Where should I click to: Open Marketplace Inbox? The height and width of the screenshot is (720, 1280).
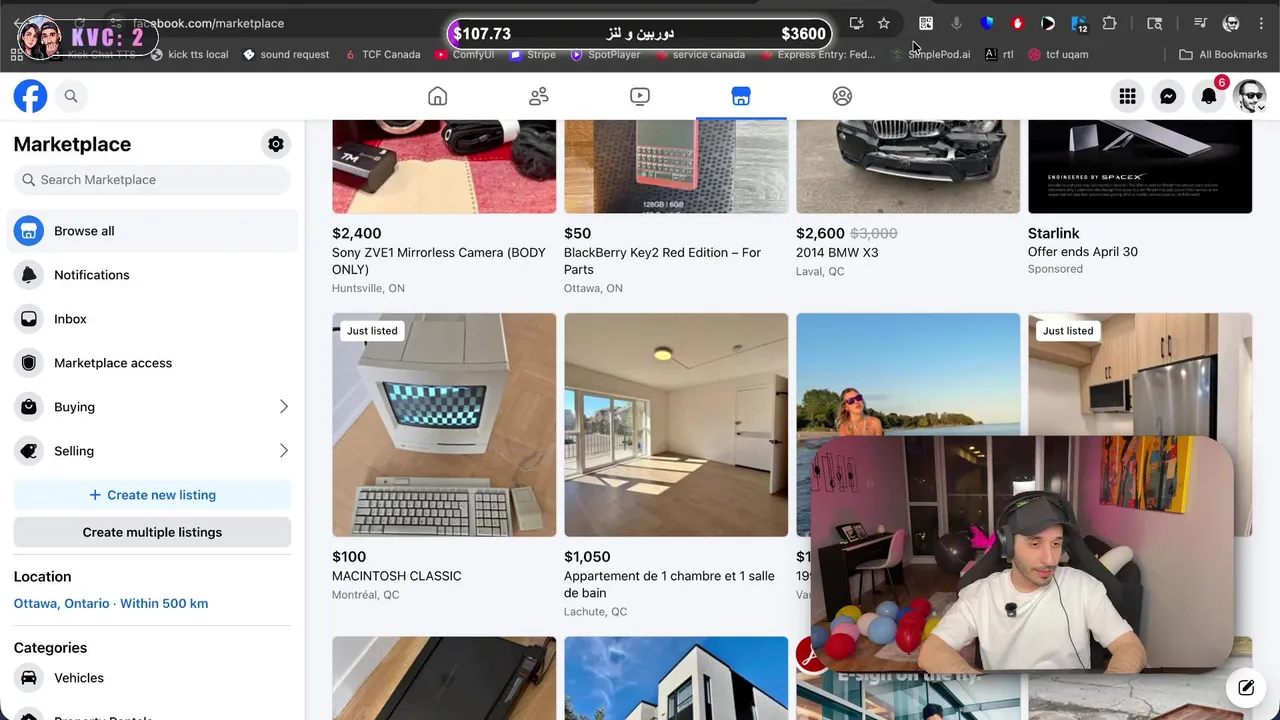(x=152, y=319)
